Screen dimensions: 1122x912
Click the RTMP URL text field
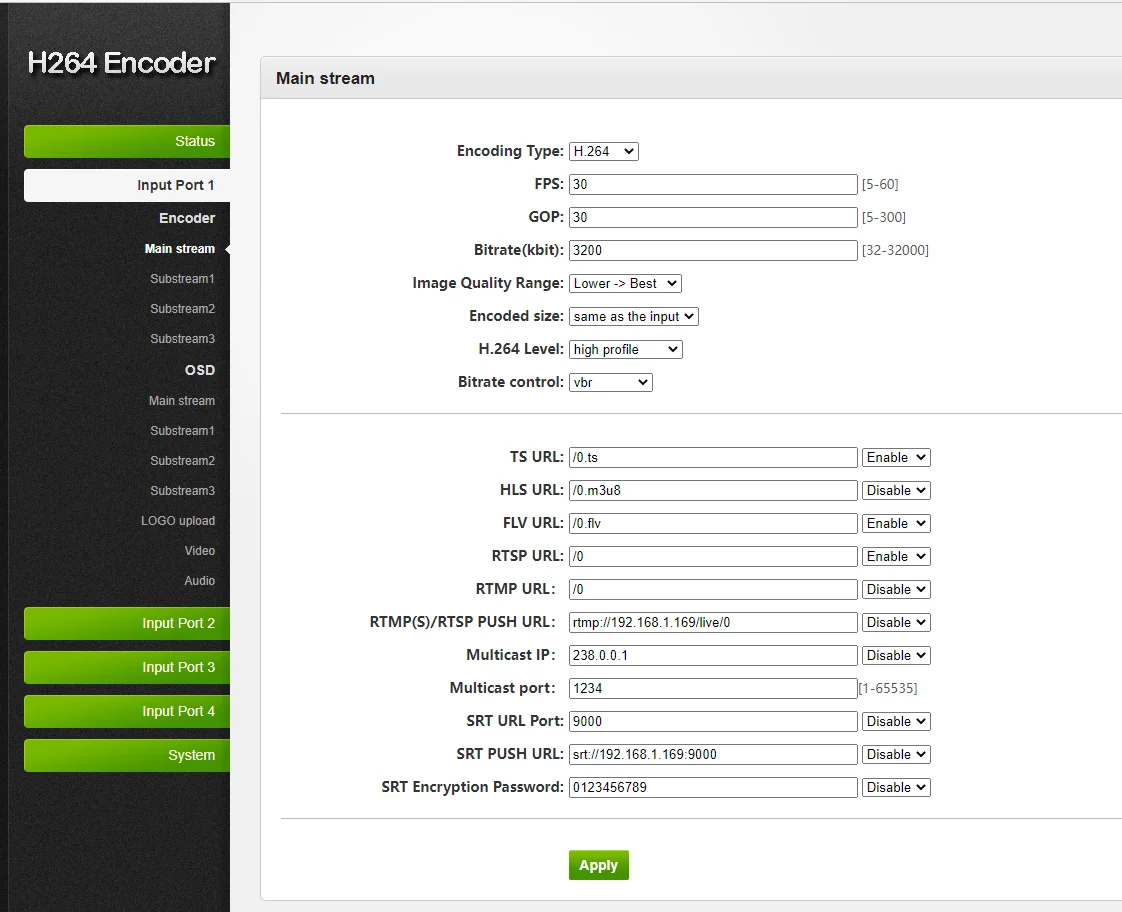click(x=713, y=589)
